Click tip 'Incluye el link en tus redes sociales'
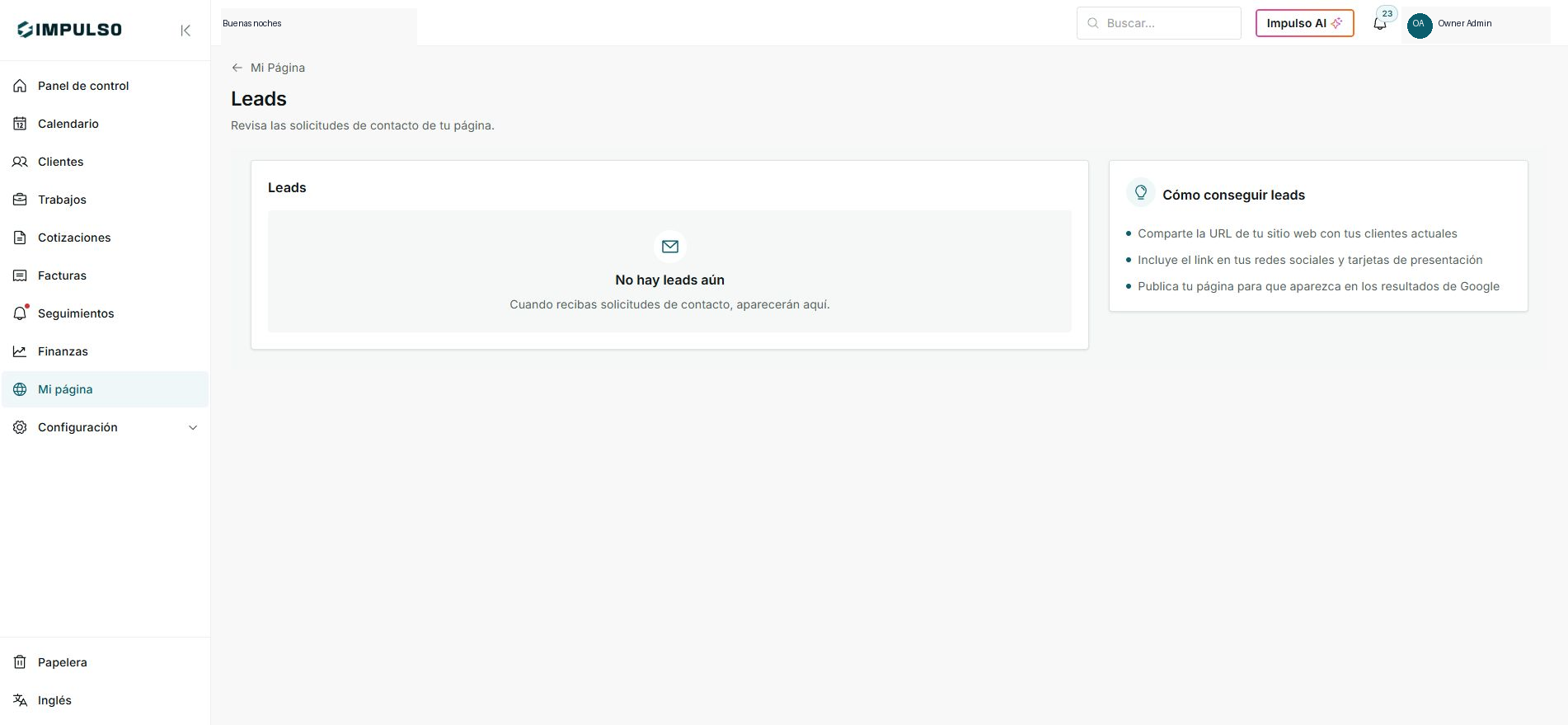Image resolution: width=1568 pixels, height=725 pixels. [x=1310, y=260]
